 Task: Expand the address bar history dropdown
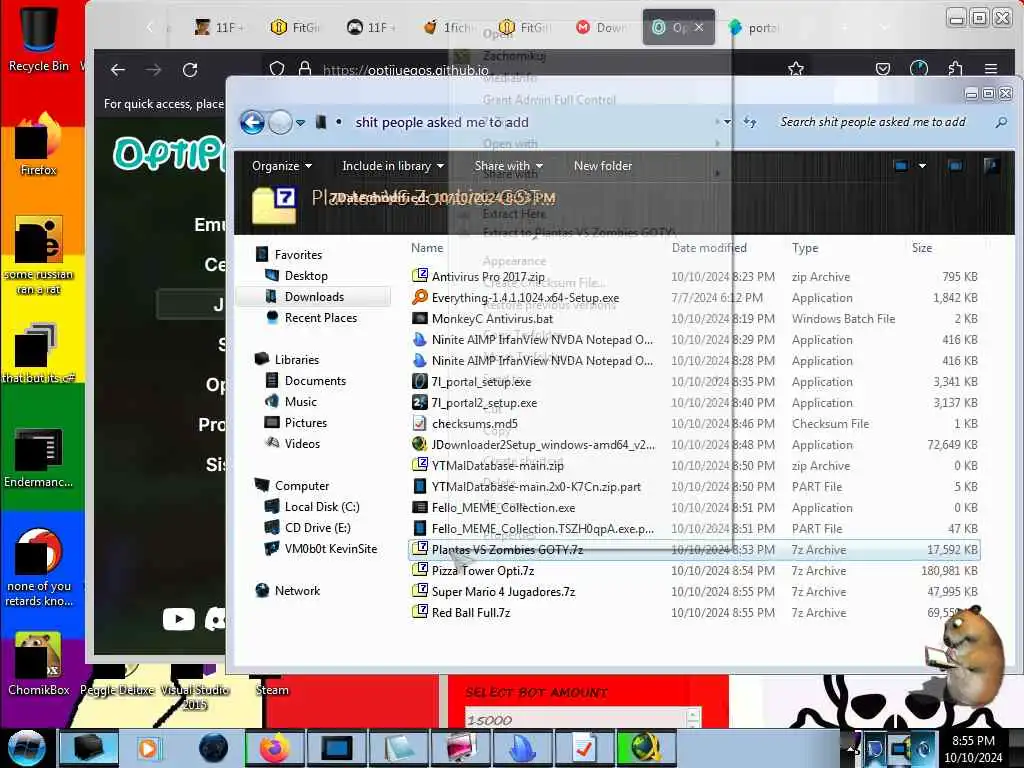[728, 122]
